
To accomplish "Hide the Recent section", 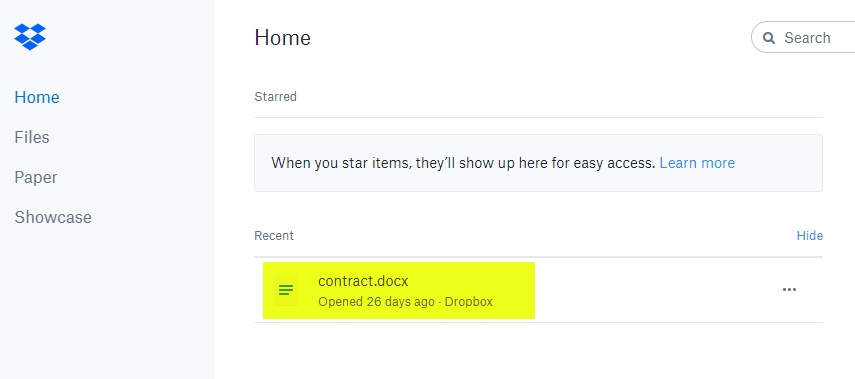I will click(x=810, y=235).
